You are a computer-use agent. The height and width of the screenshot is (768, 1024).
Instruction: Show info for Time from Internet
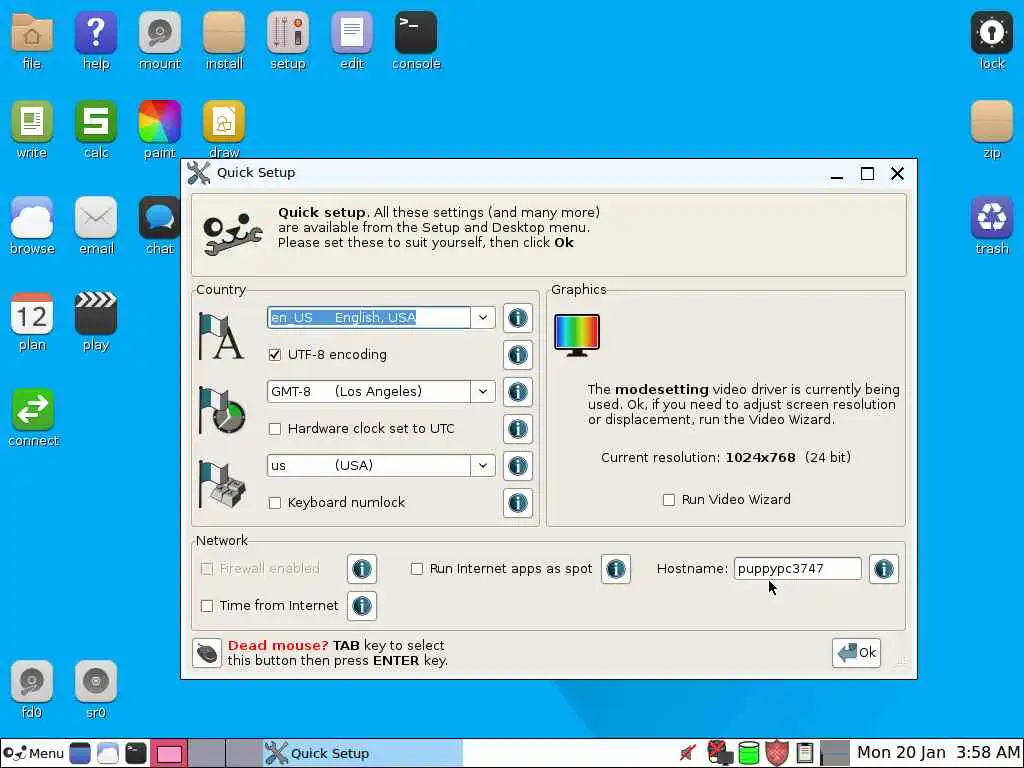pyautogui.click(x=362, y=606)
